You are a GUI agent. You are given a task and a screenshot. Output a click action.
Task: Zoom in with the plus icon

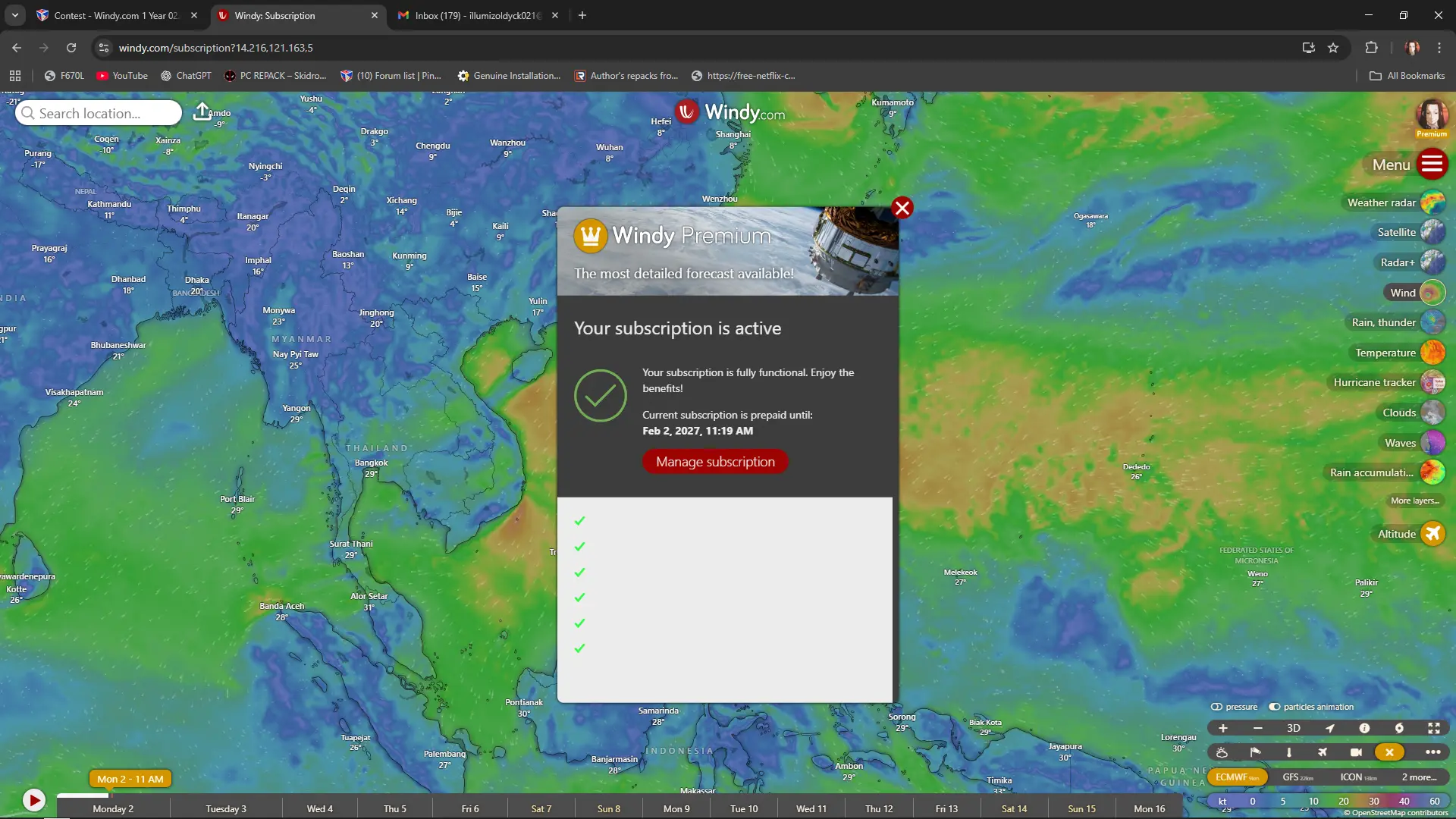(x=1222, y=728)
